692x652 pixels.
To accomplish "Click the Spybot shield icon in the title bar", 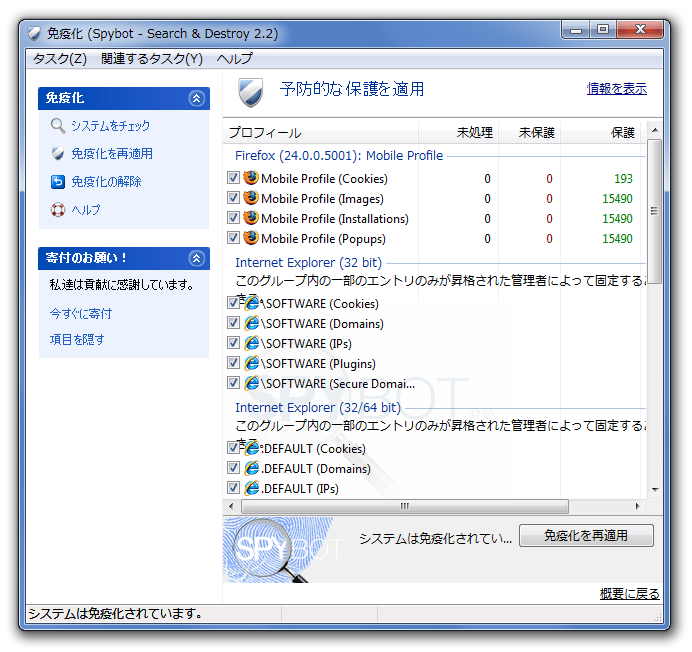I will pyautogui.click(x=34, y=34).
